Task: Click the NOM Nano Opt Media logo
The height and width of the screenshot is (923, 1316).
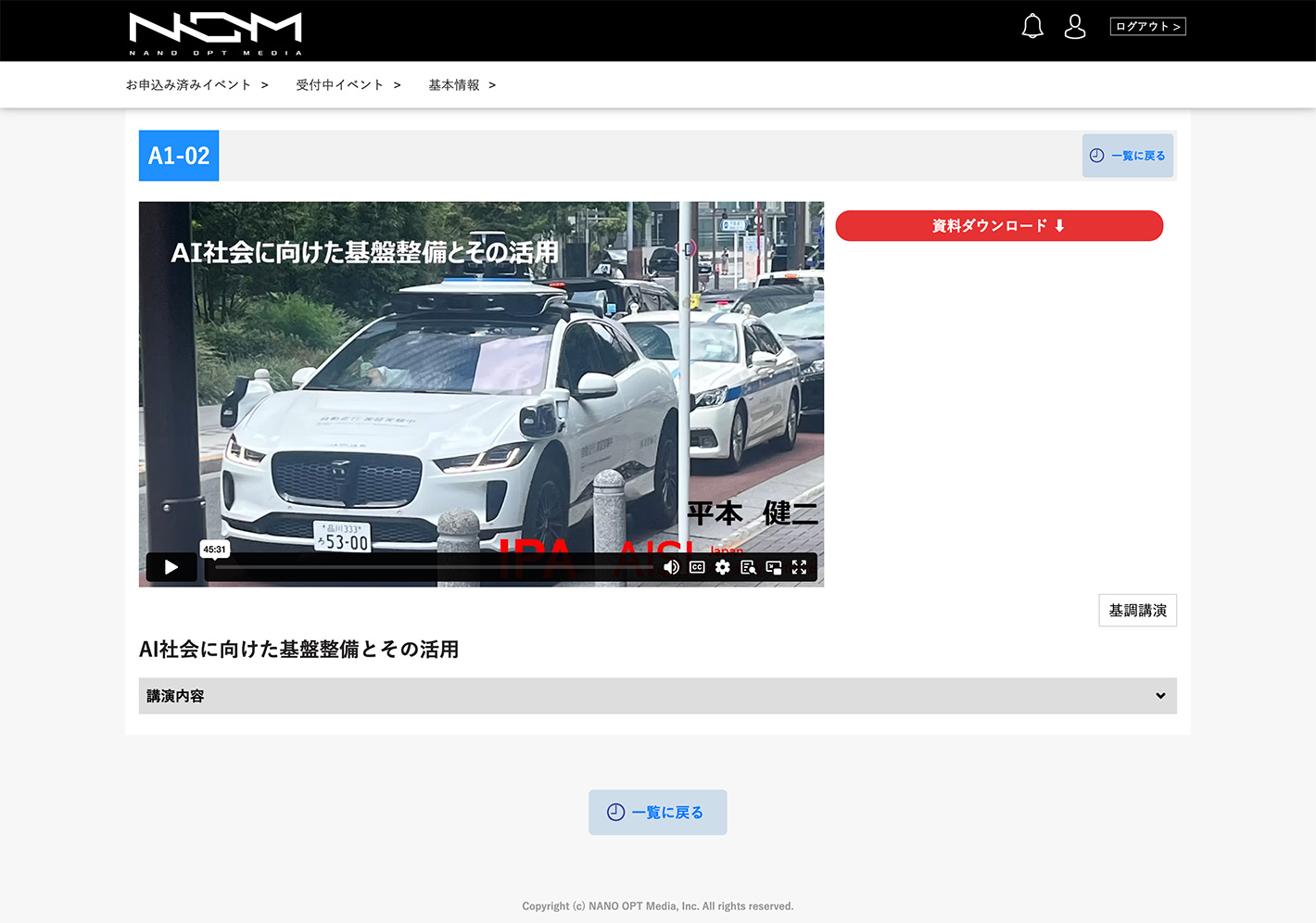Action: [x=215, y=32]
